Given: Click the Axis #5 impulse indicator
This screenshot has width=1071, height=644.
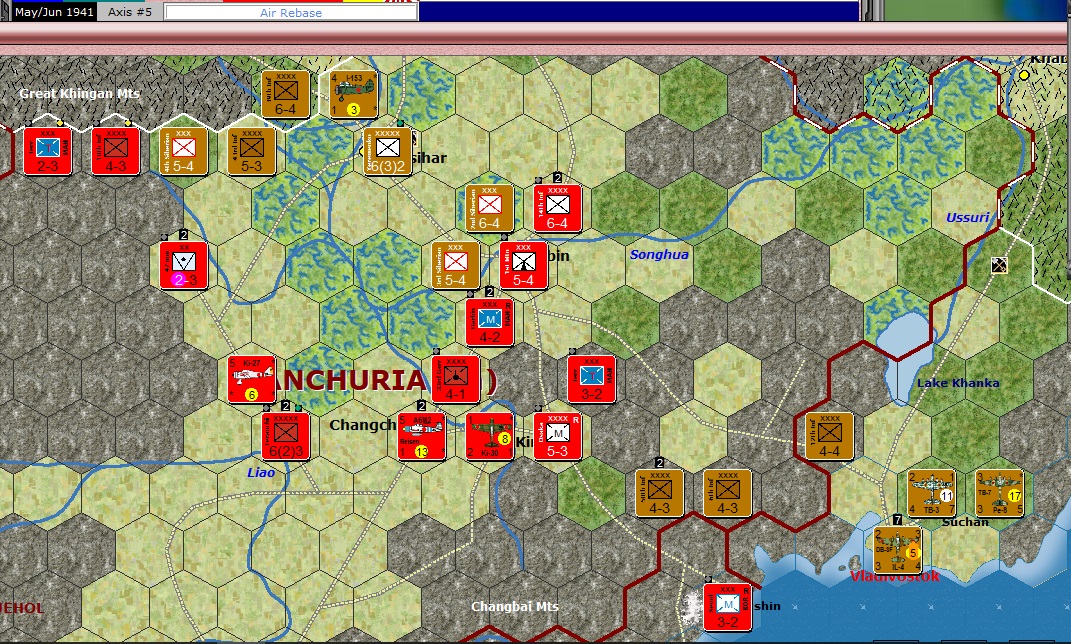Looking at the screenshot, I should point(130,12).
